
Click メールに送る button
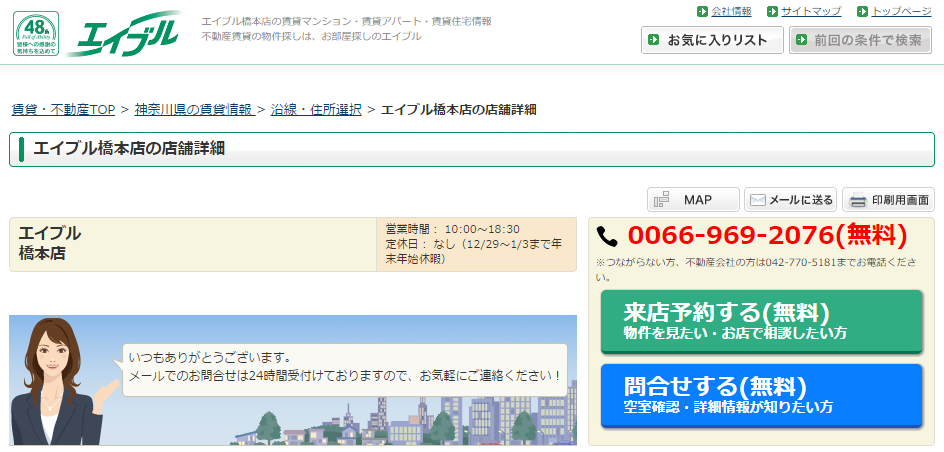click(x=790, y=200)
